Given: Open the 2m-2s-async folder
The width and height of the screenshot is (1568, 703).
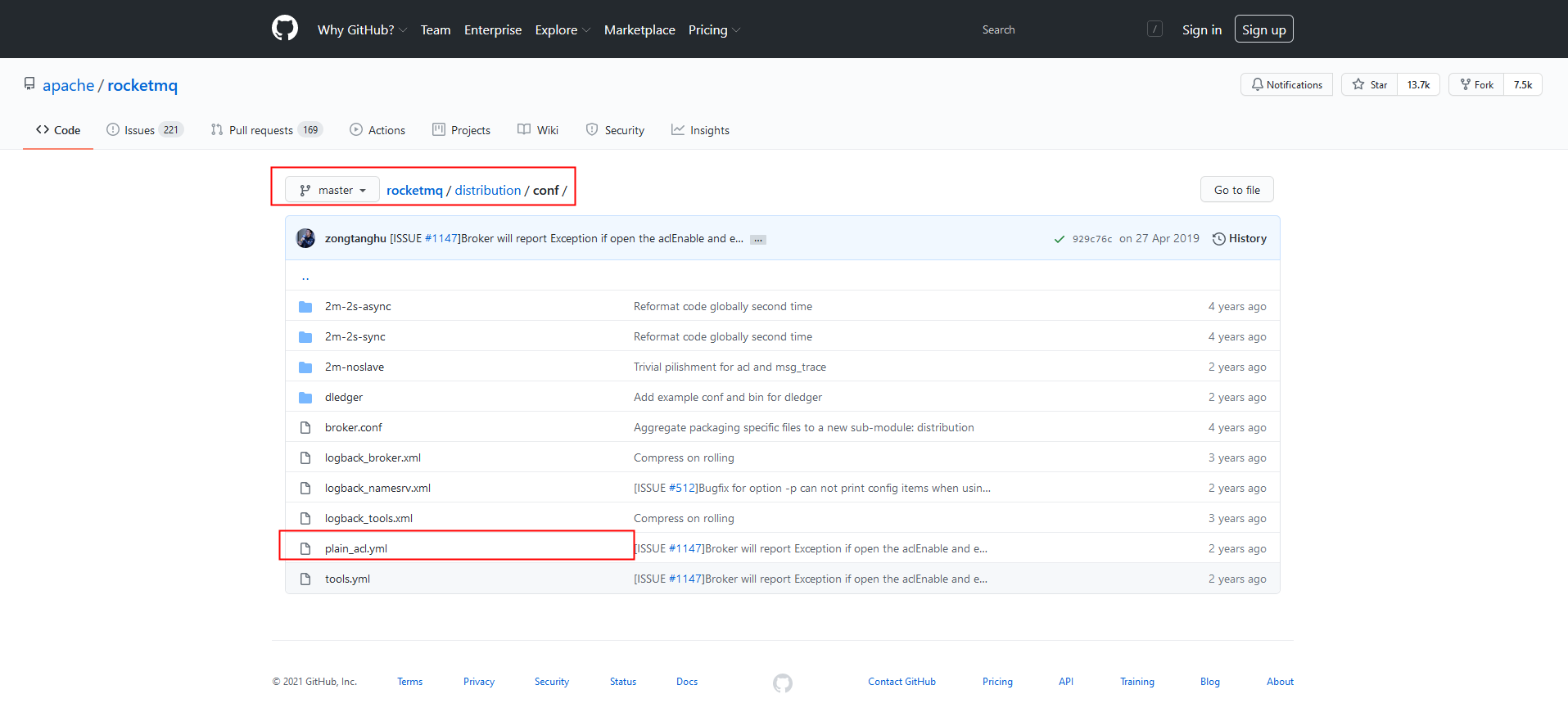Looking at the screenshot, I should coord(358,306).
